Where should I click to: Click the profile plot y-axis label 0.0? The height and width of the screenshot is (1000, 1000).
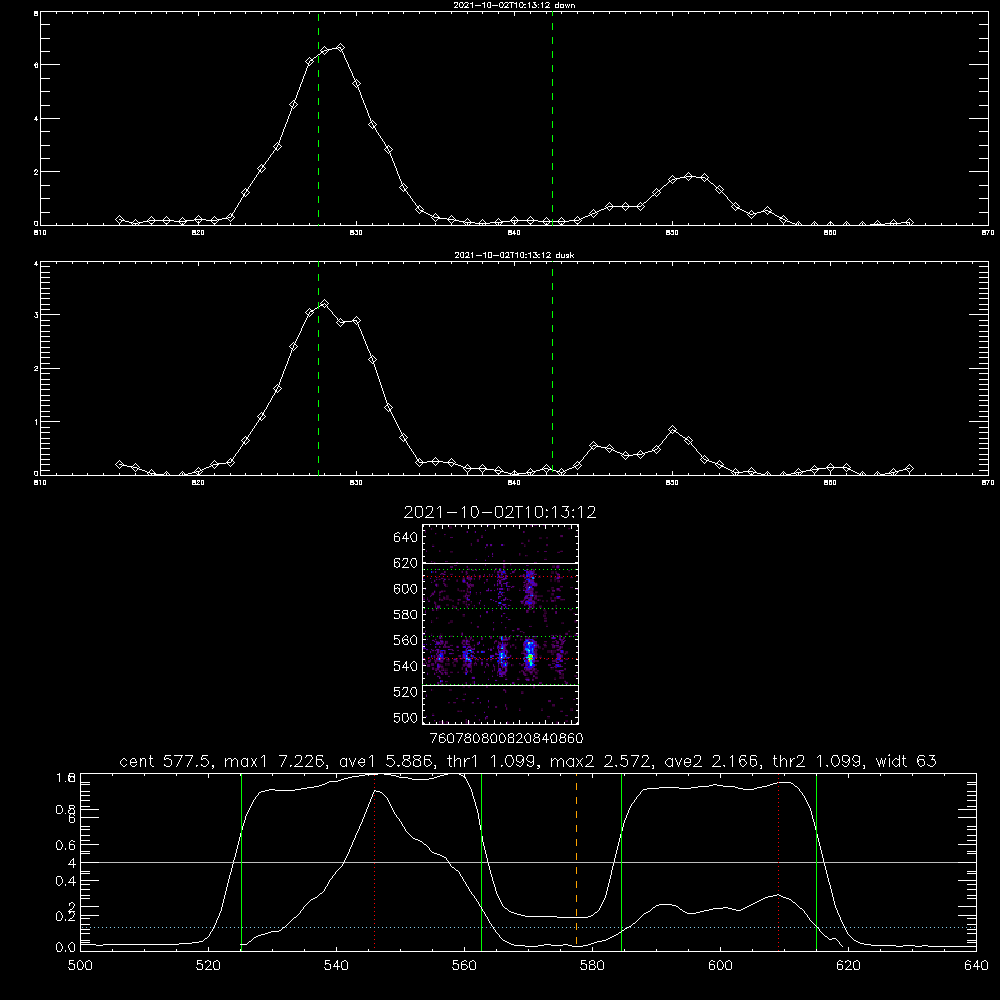click(x=65, y=948)
